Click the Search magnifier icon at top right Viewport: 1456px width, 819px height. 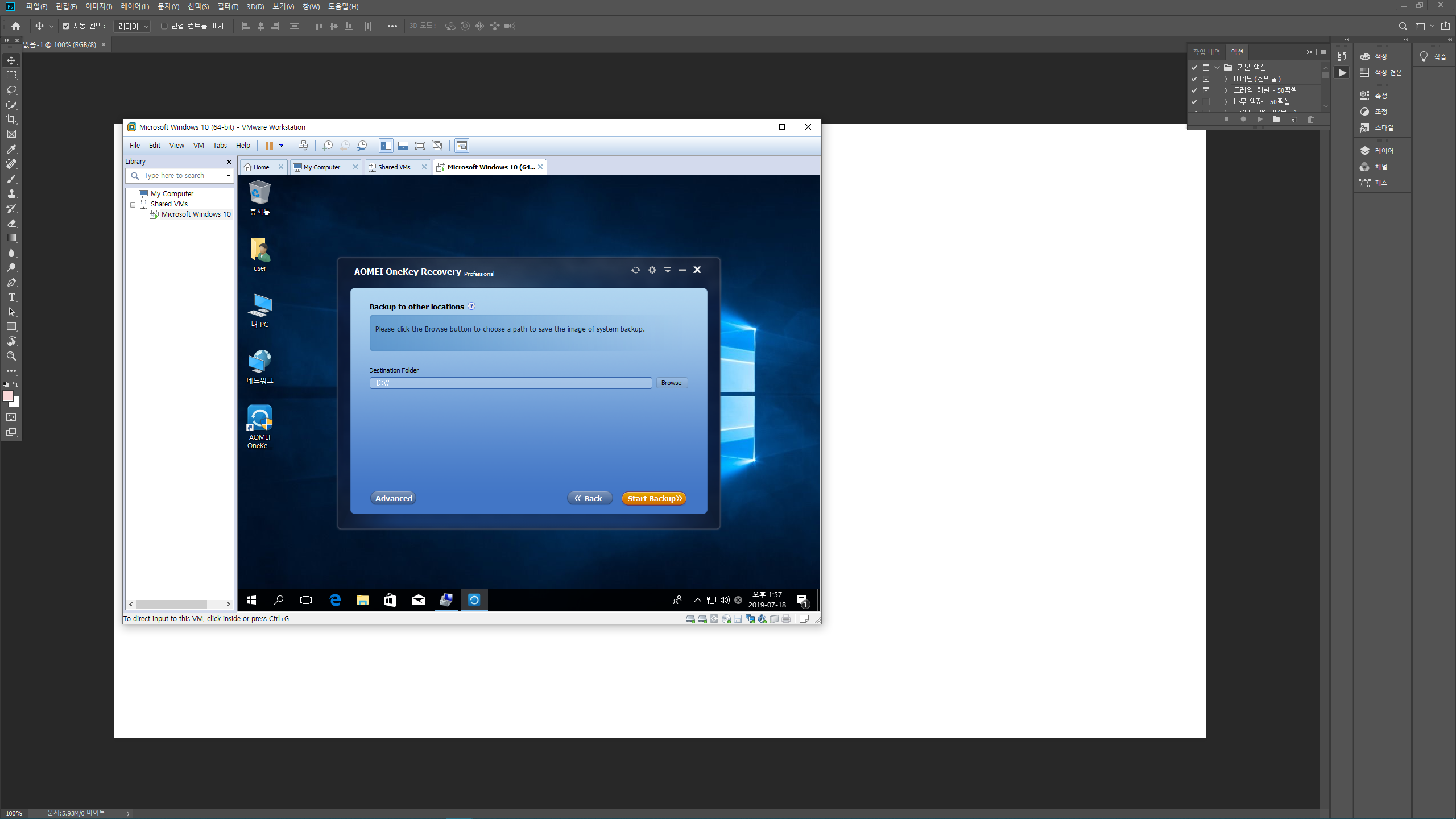click(x=1403, y=26)
